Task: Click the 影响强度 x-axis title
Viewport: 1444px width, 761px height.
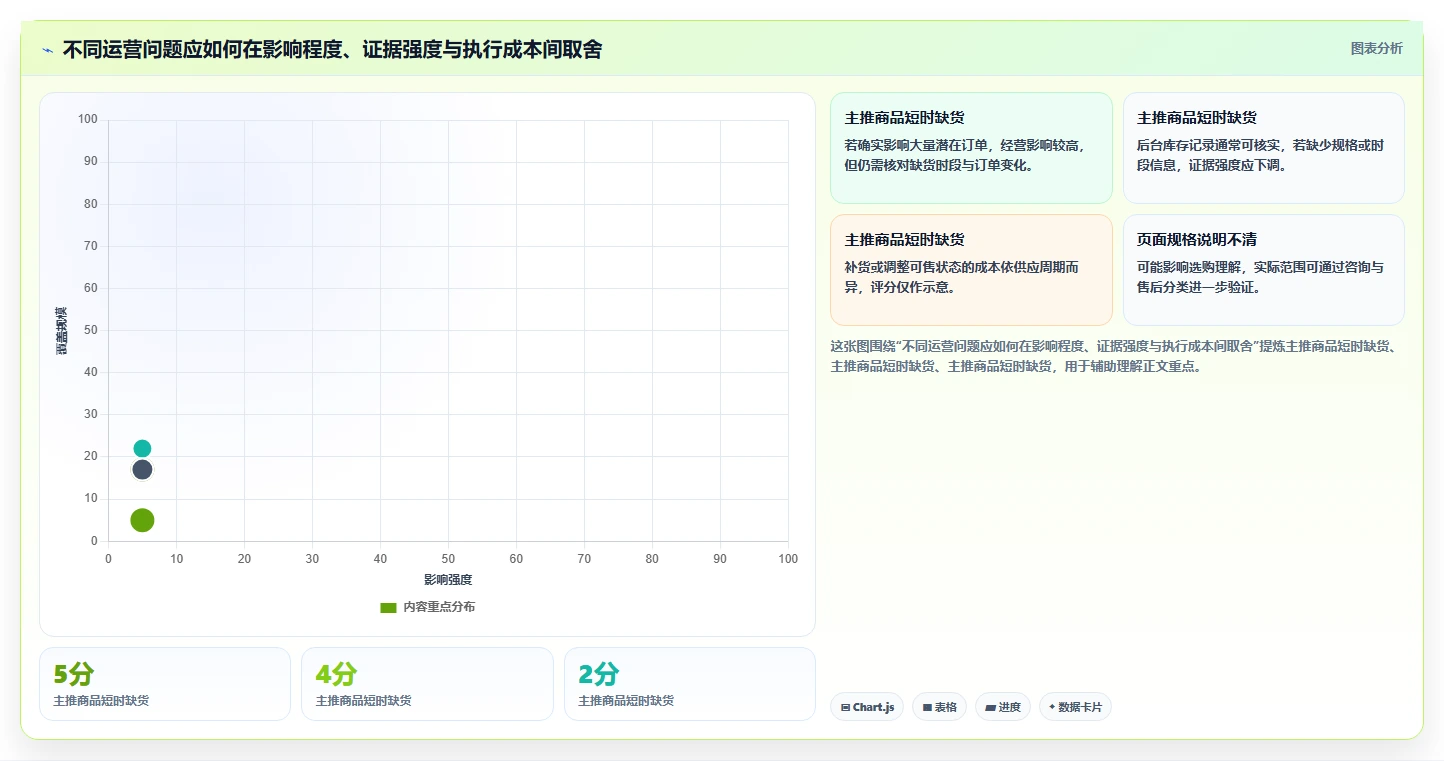Action: (x=448, y=580)
